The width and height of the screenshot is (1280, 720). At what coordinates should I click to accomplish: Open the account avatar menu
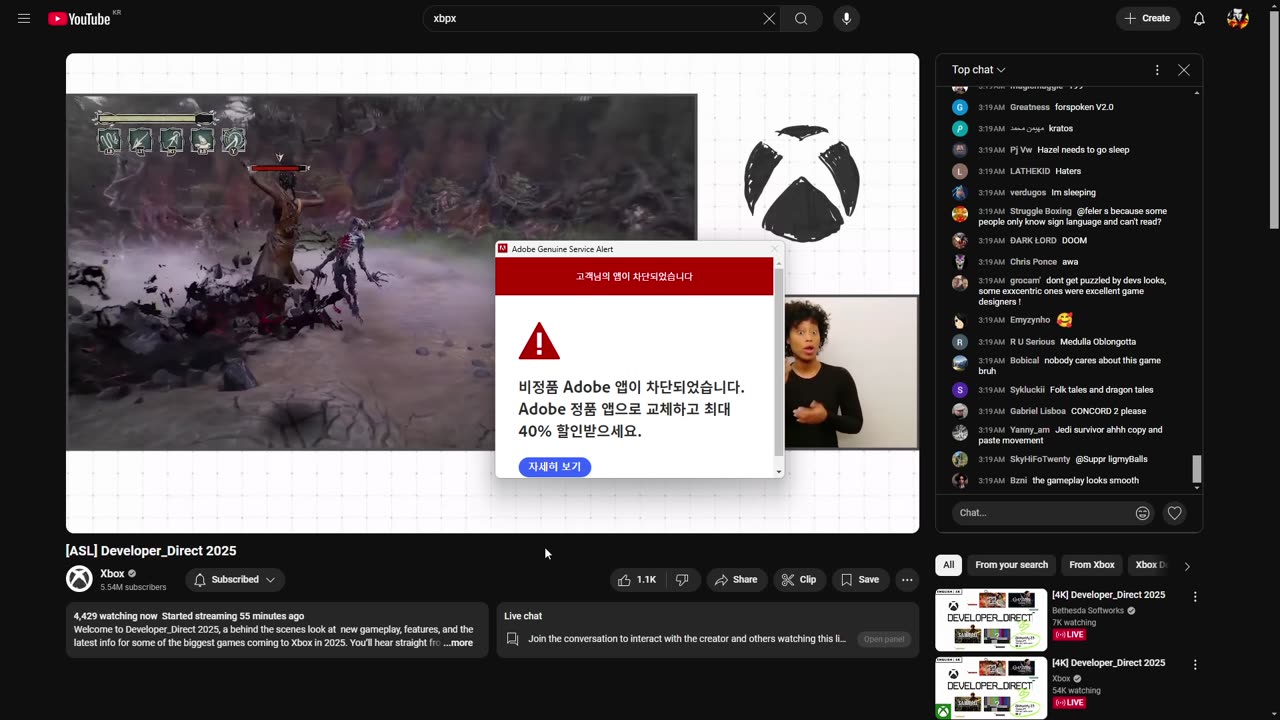pyautogui.click(x=1238, y=19)
